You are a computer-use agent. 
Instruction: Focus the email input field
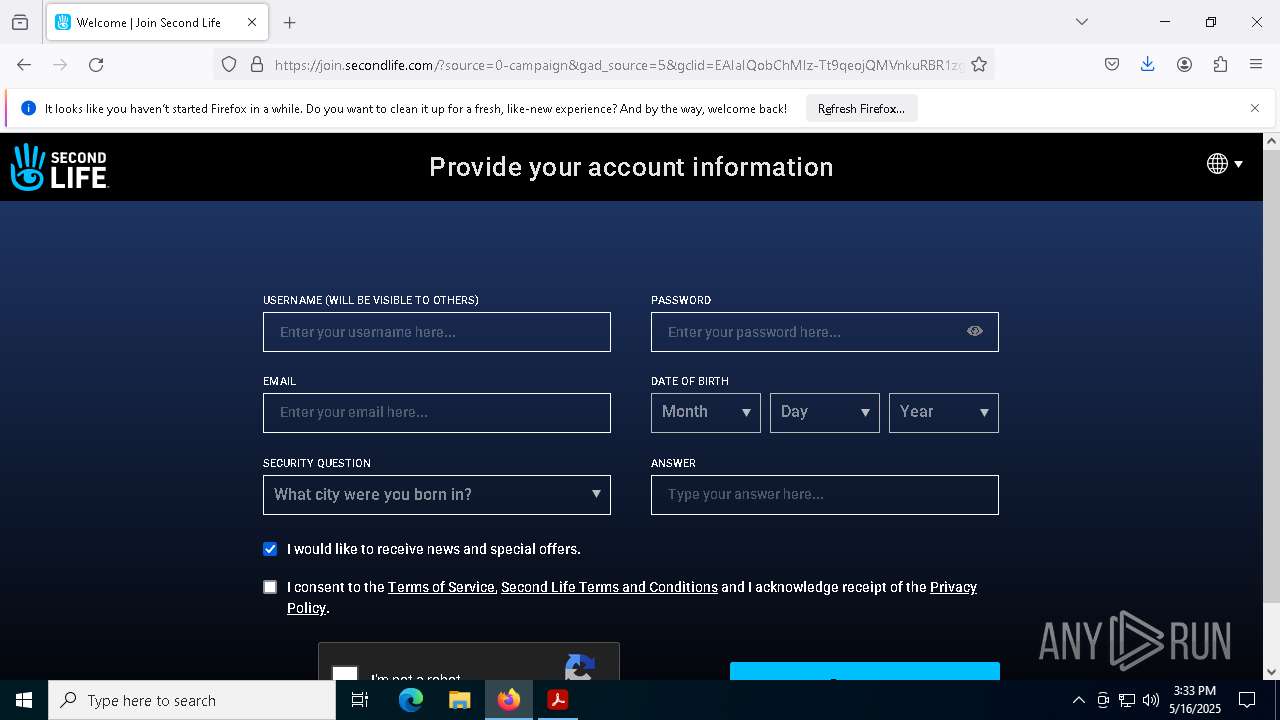[437, 413]
